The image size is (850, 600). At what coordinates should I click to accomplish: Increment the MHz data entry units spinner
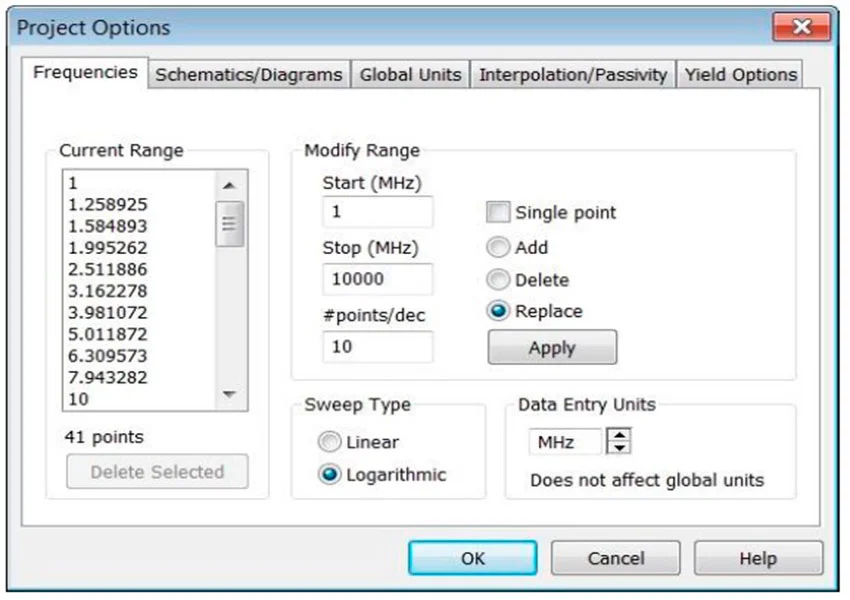[620, 435]
